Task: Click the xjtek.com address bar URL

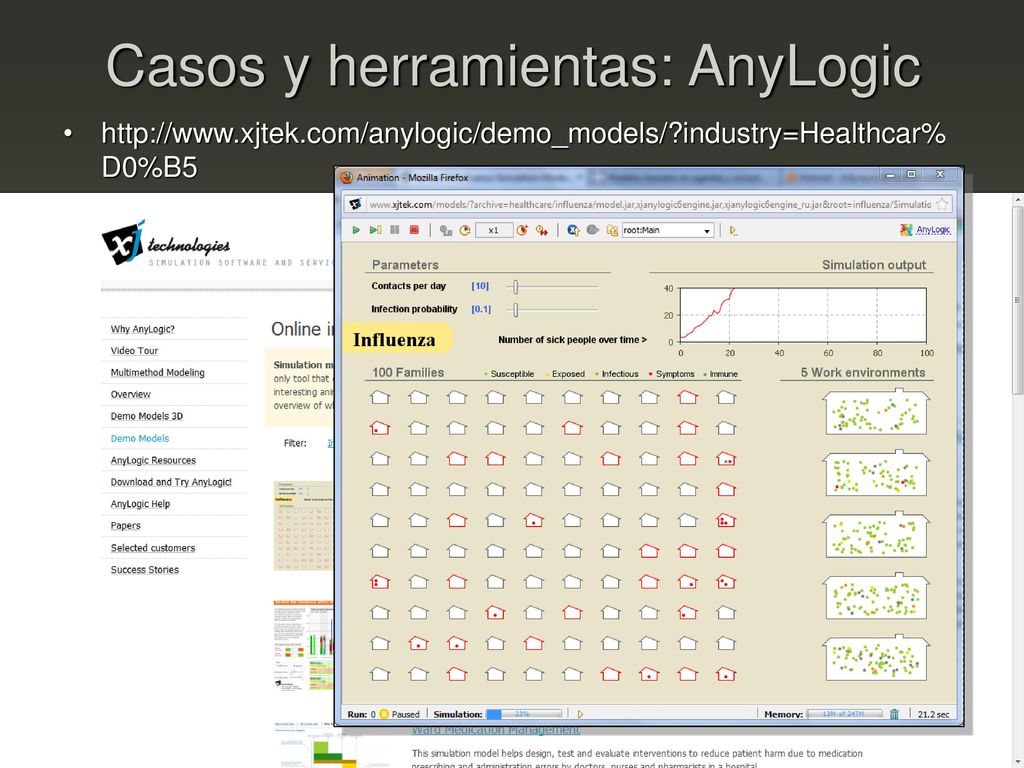Action: (x=650, y=204)
